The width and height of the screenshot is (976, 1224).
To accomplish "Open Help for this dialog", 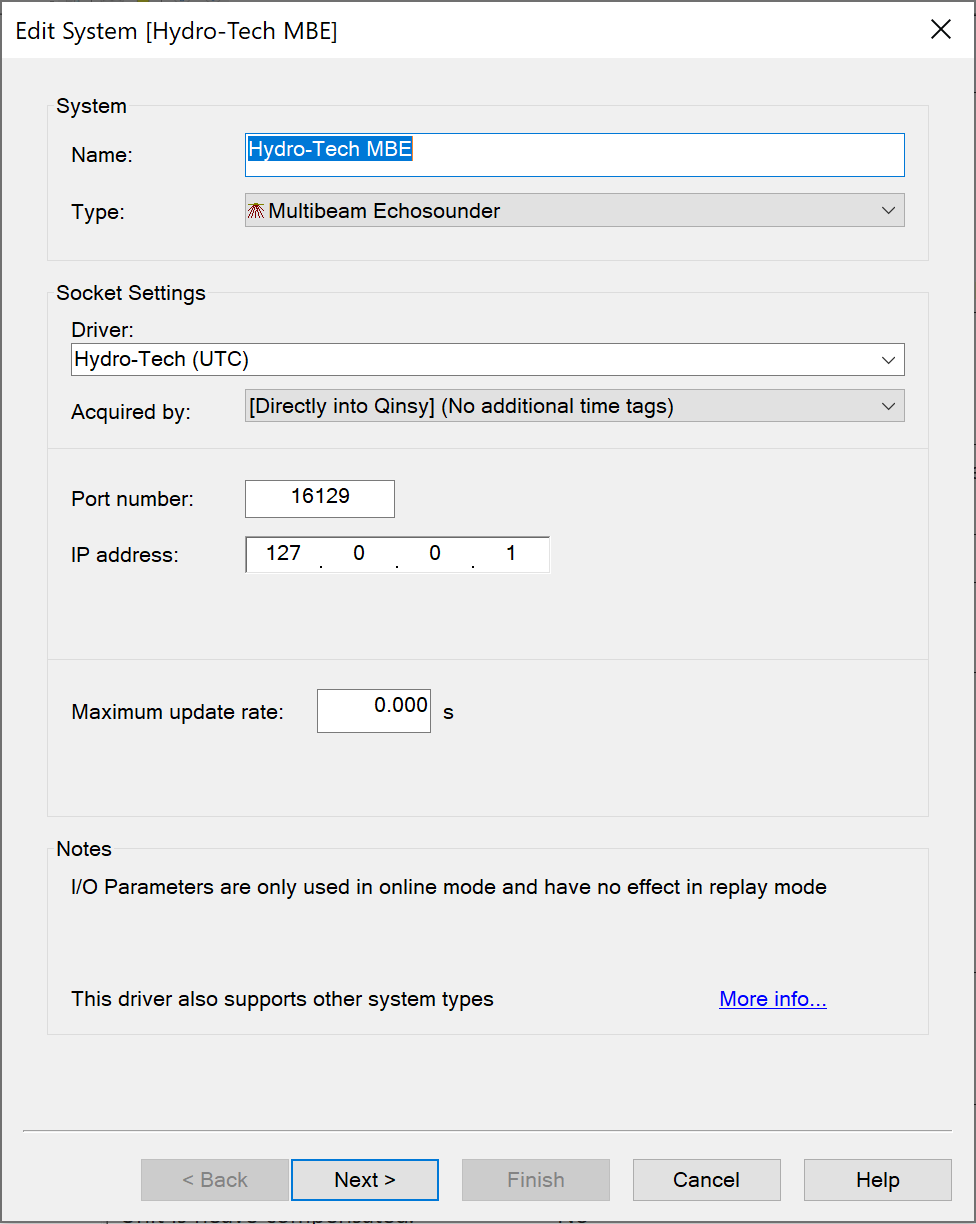I will (877, 1180).
